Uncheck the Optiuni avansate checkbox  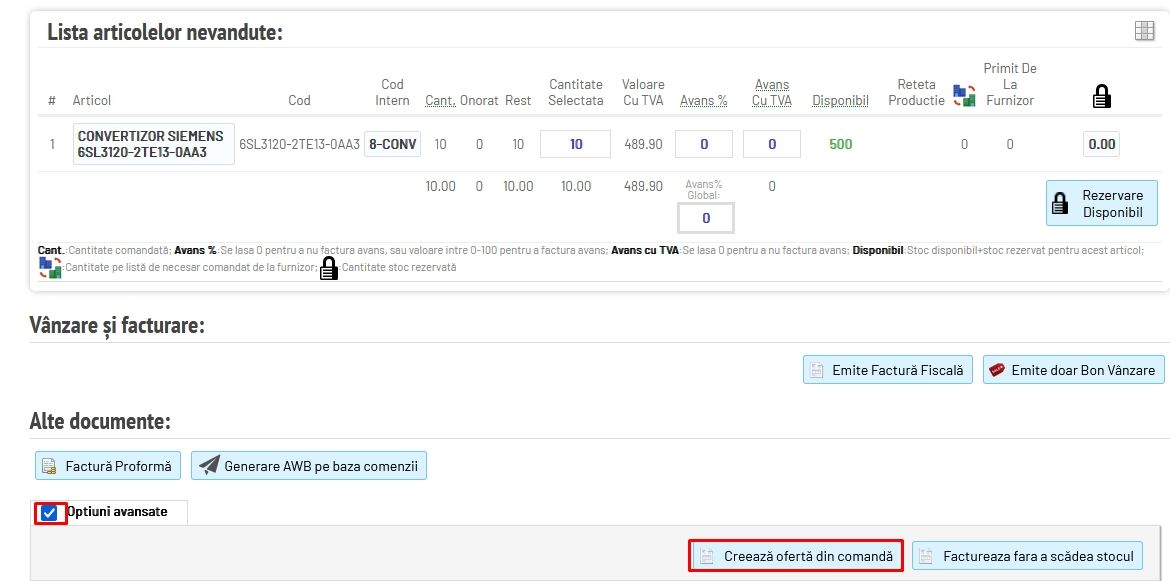coord(49,513)
